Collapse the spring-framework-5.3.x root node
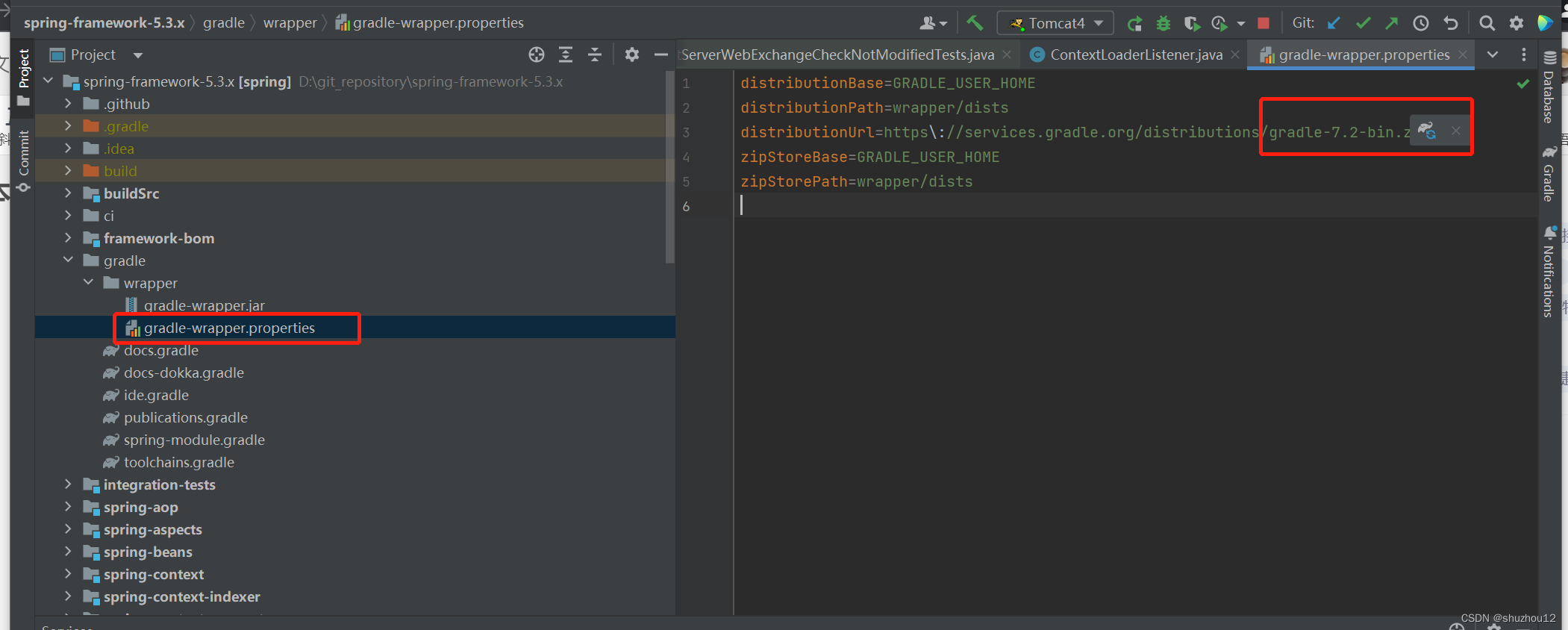 coord(49,81)
